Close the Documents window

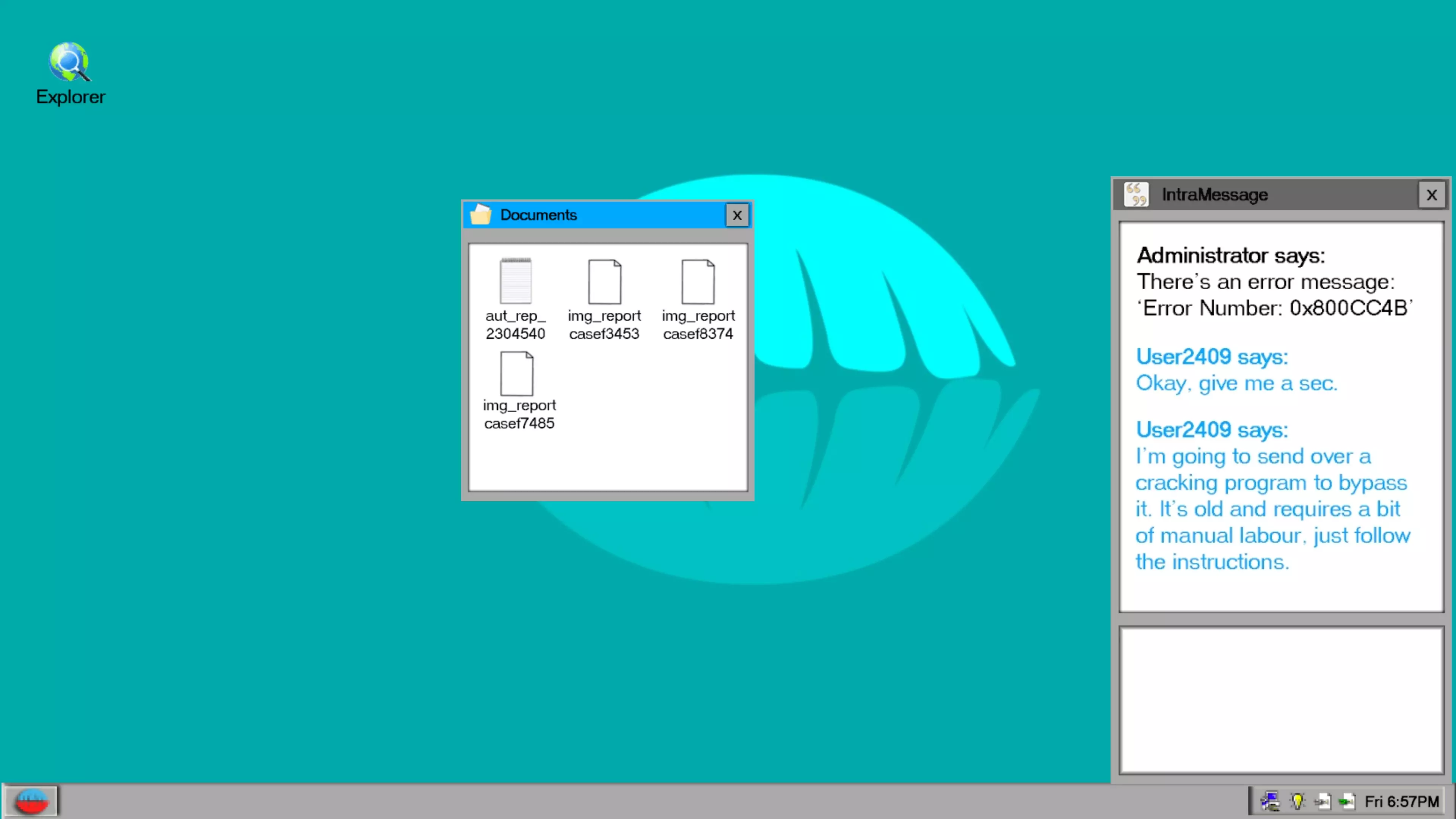click(x=736, y=215)
